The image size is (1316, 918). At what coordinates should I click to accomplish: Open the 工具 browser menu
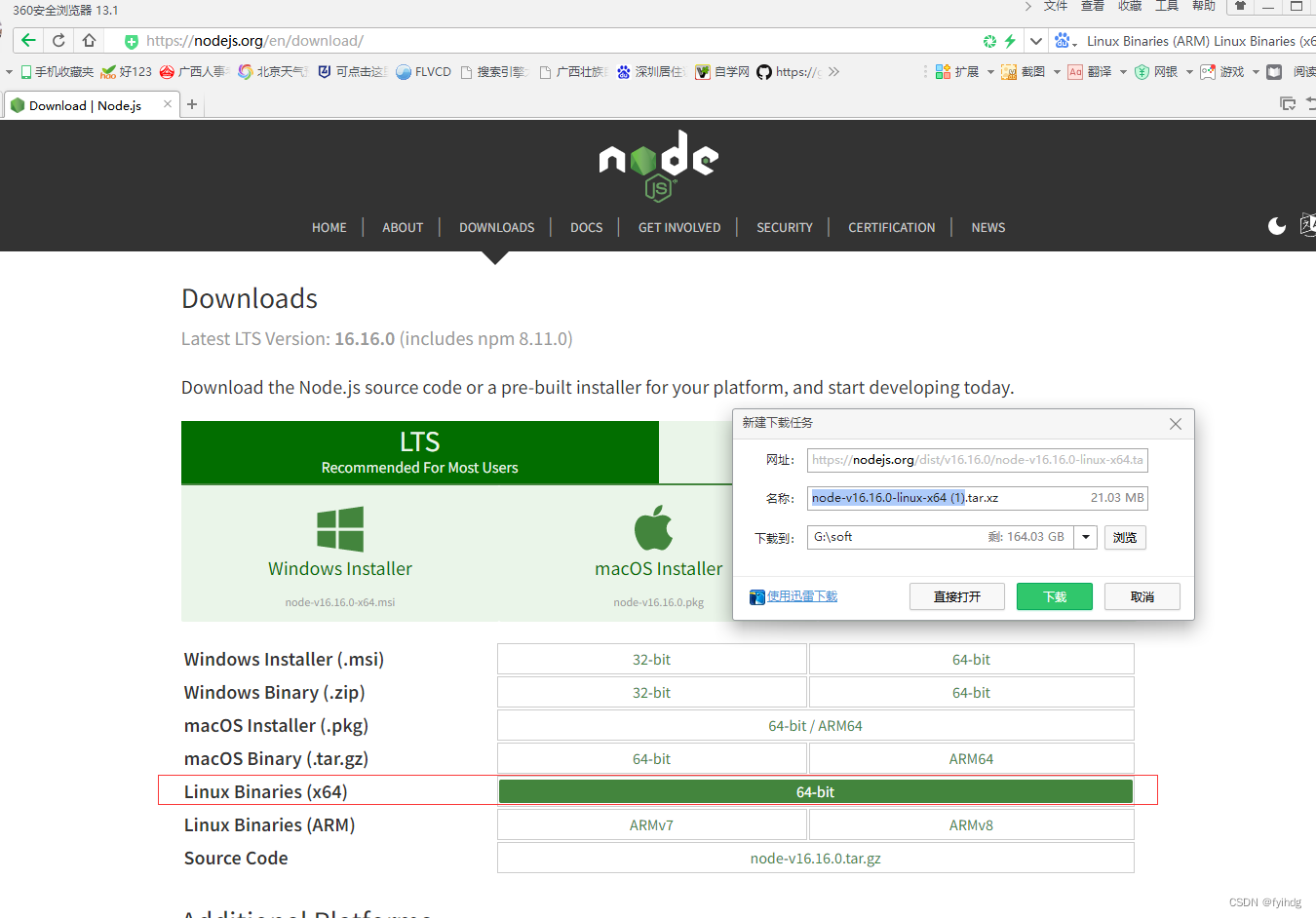(1167, 6)
